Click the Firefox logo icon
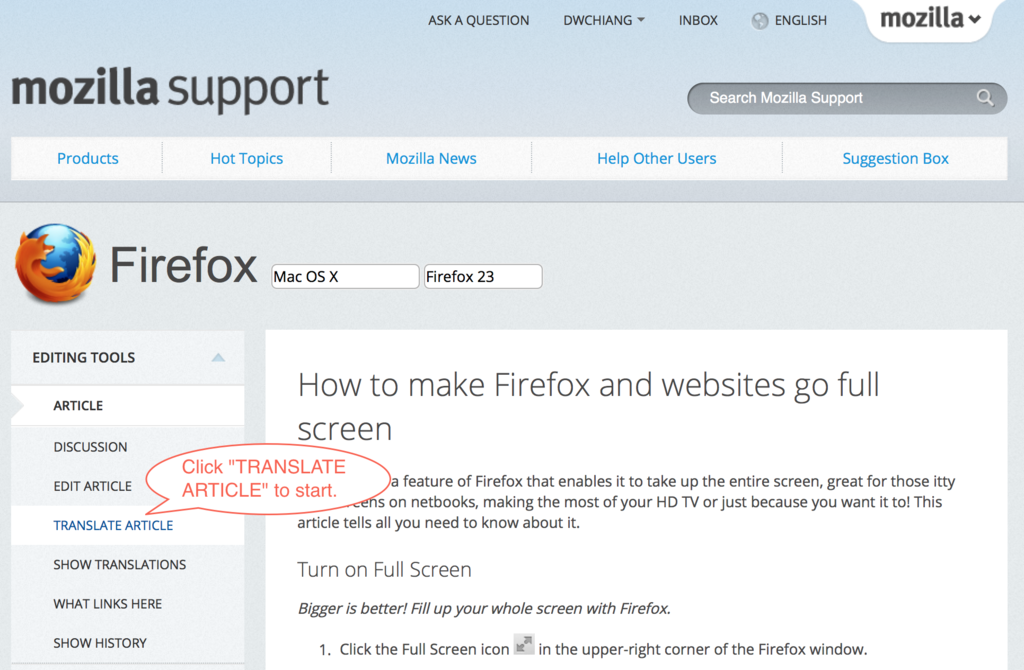This screenshot has height=670, width=1024. click(x=56, y=264)
